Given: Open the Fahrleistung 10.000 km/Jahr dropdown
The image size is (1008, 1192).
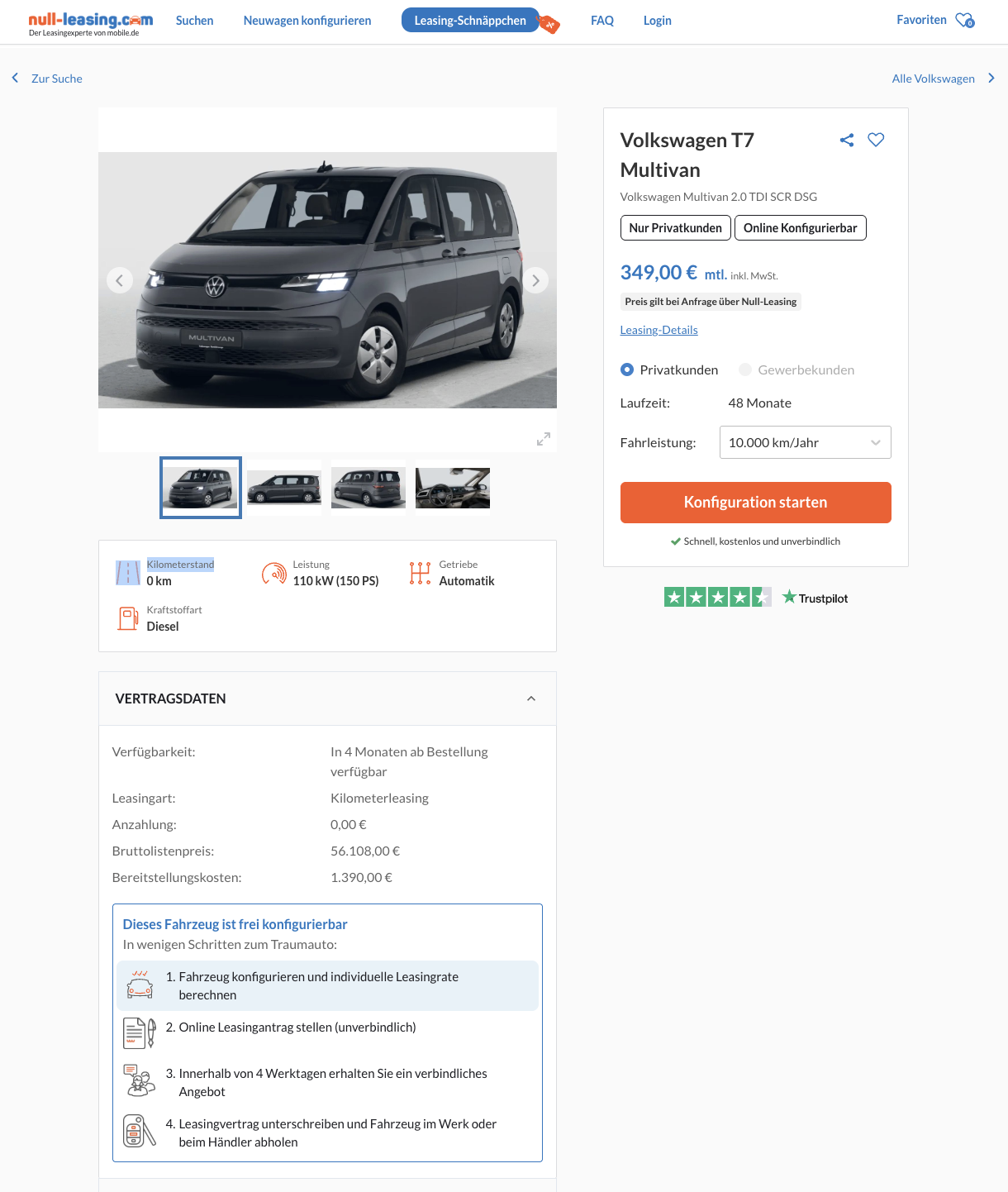Looking at the screenshot, I should click(x=805, y=442).
